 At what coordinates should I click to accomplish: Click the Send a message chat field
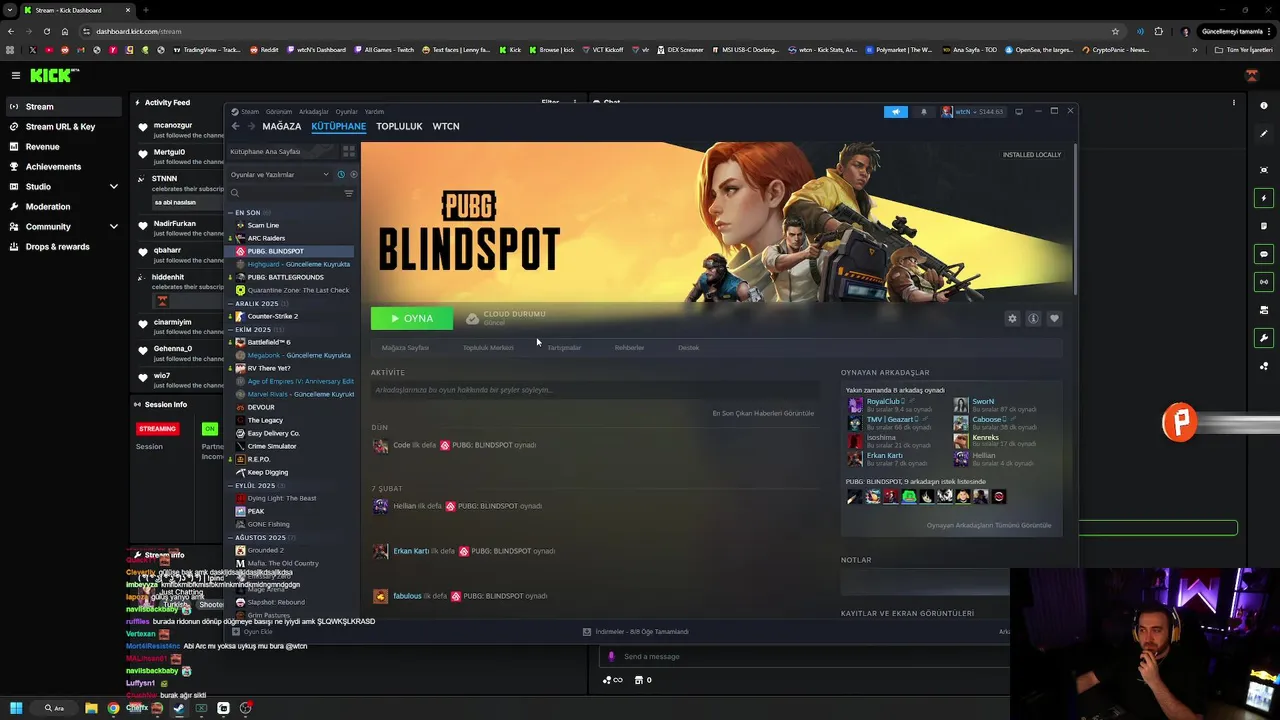click(x=805, y=656)
